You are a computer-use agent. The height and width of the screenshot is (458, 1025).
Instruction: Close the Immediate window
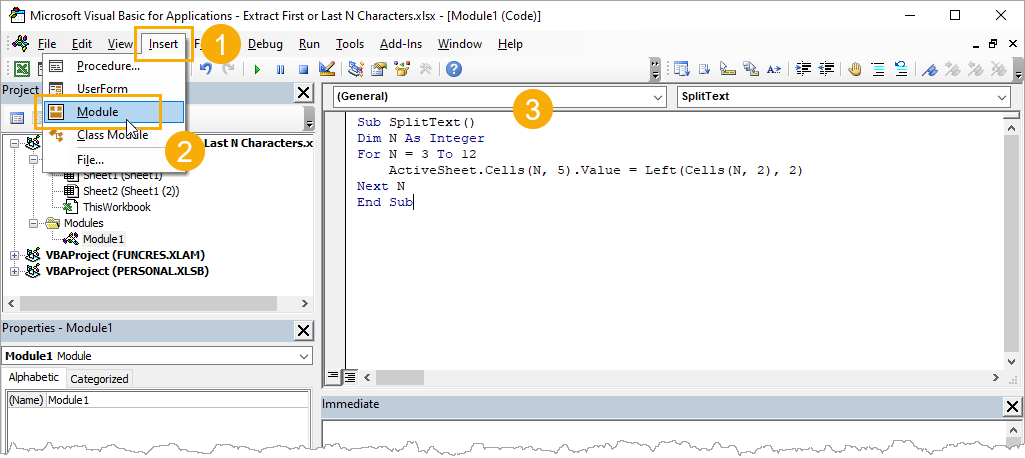[1011, 407]
